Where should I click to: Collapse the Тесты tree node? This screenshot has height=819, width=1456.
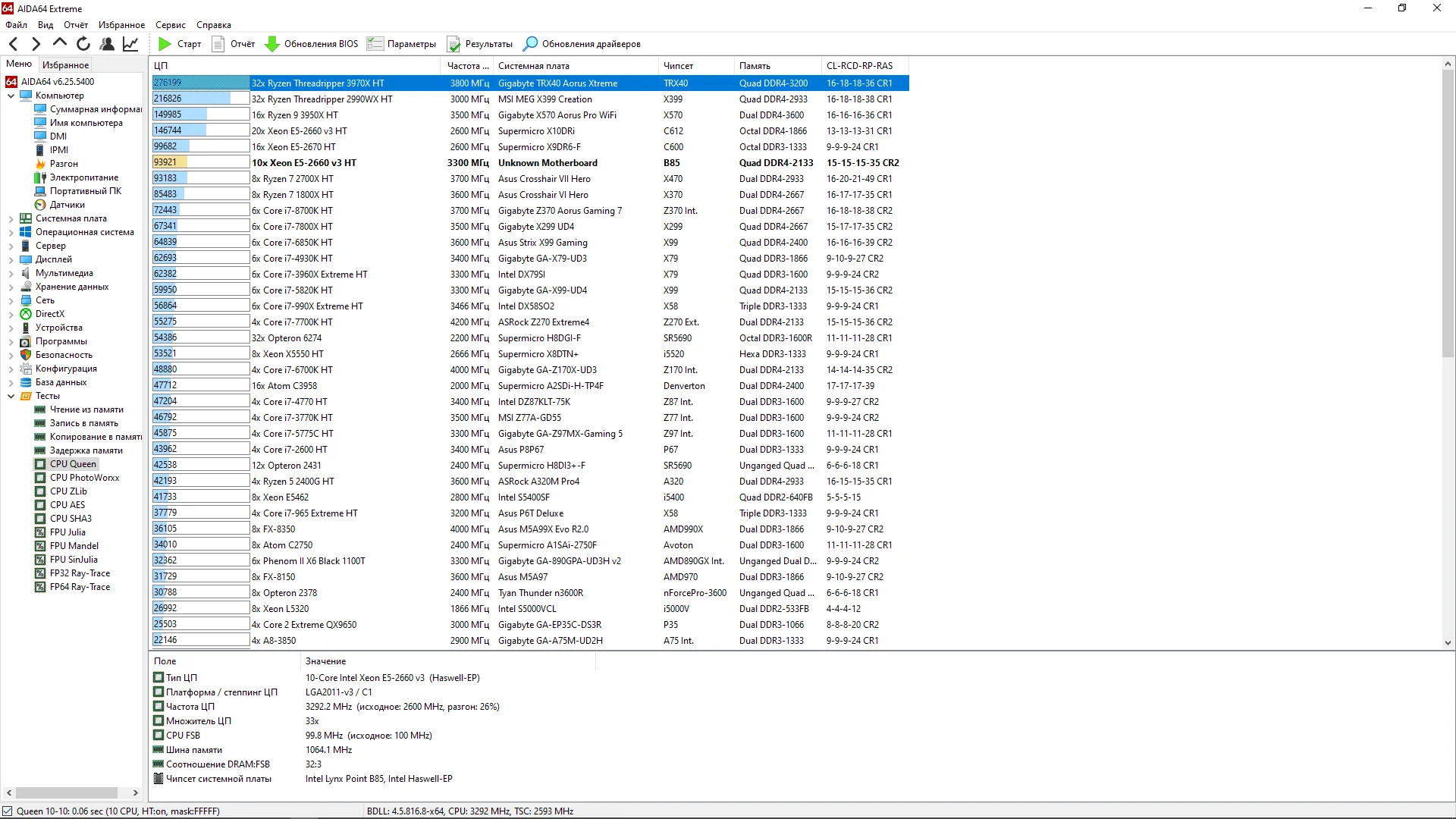click(x=11, y=396)
